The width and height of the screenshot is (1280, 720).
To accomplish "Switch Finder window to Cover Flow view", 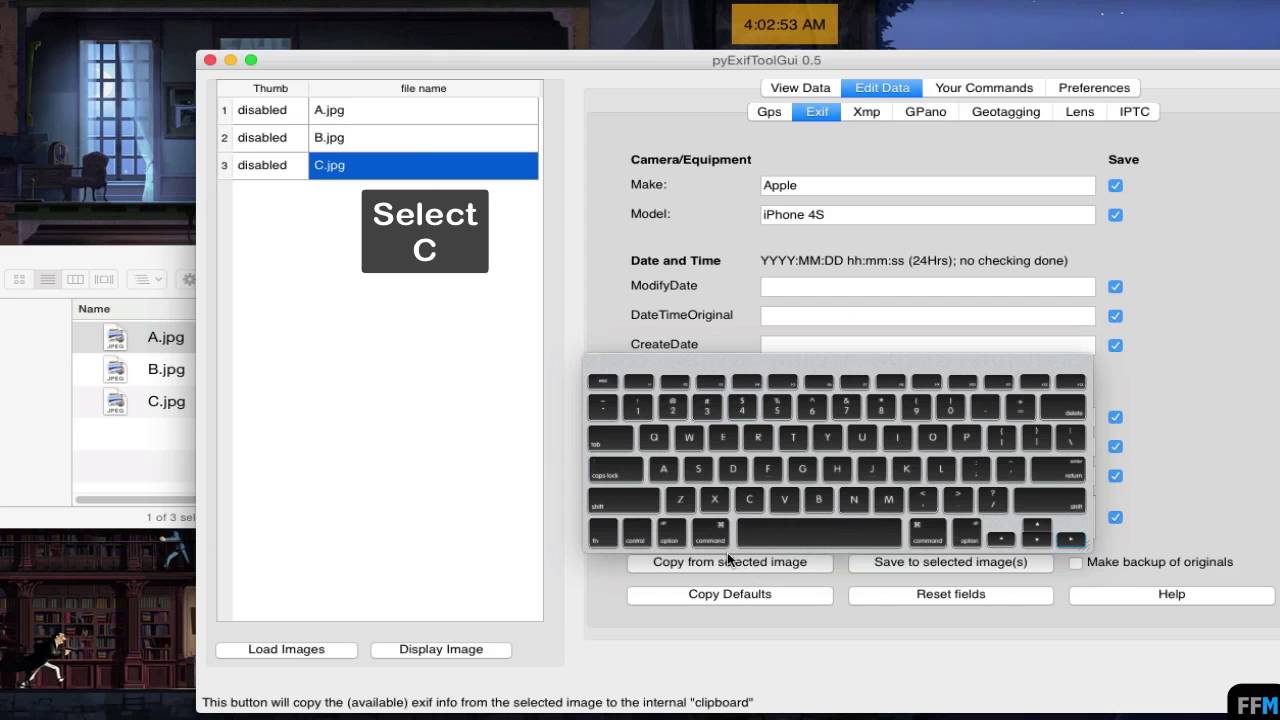I will tap(104, 279).
